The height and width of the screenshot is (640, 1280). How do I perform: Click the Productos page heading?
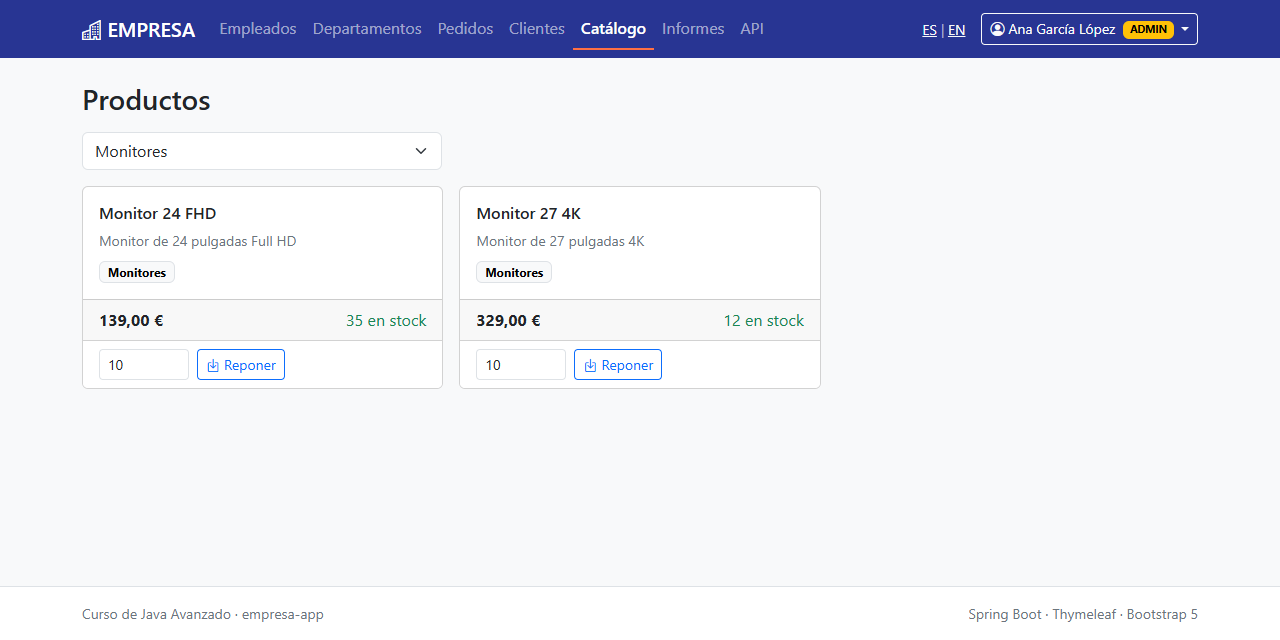(x=146, y=100)
